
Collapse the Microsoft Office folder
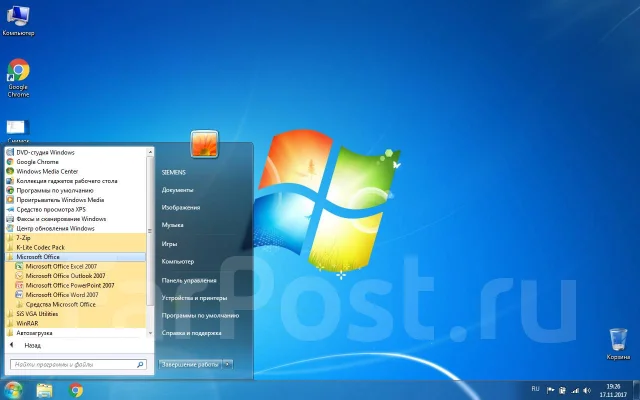pos(76,257)
